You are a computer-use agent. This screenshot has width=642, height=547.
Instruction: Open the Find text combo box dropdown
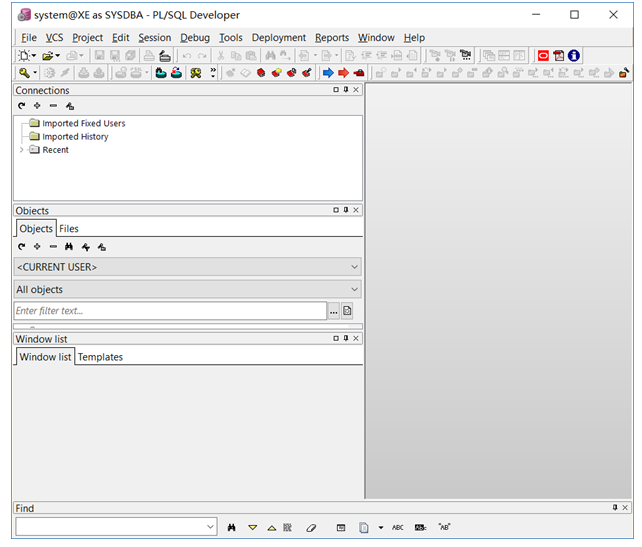click(x=210, y=527)
